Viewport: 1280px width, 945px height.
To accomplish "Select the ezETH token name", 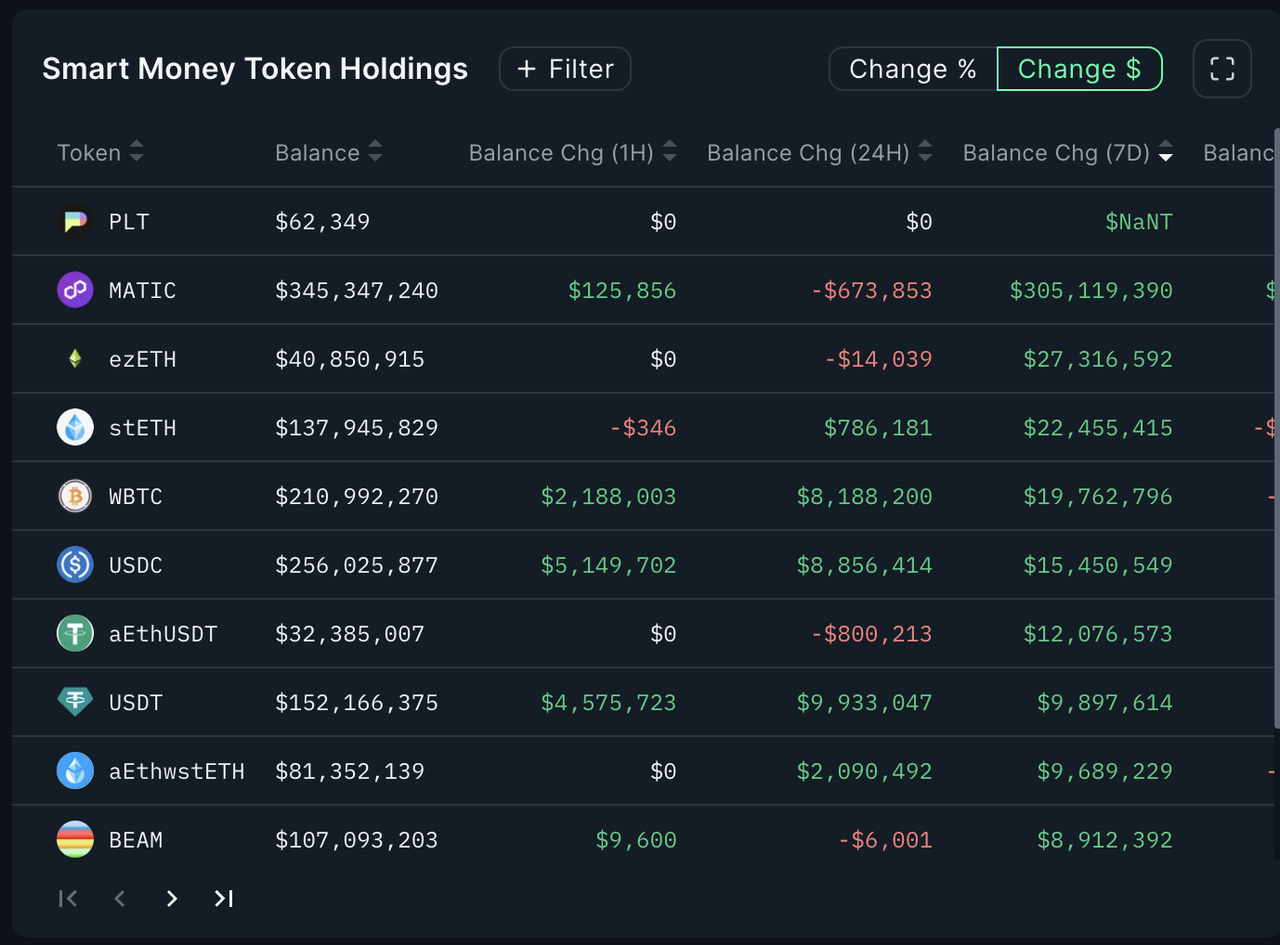I will point(142,360).
